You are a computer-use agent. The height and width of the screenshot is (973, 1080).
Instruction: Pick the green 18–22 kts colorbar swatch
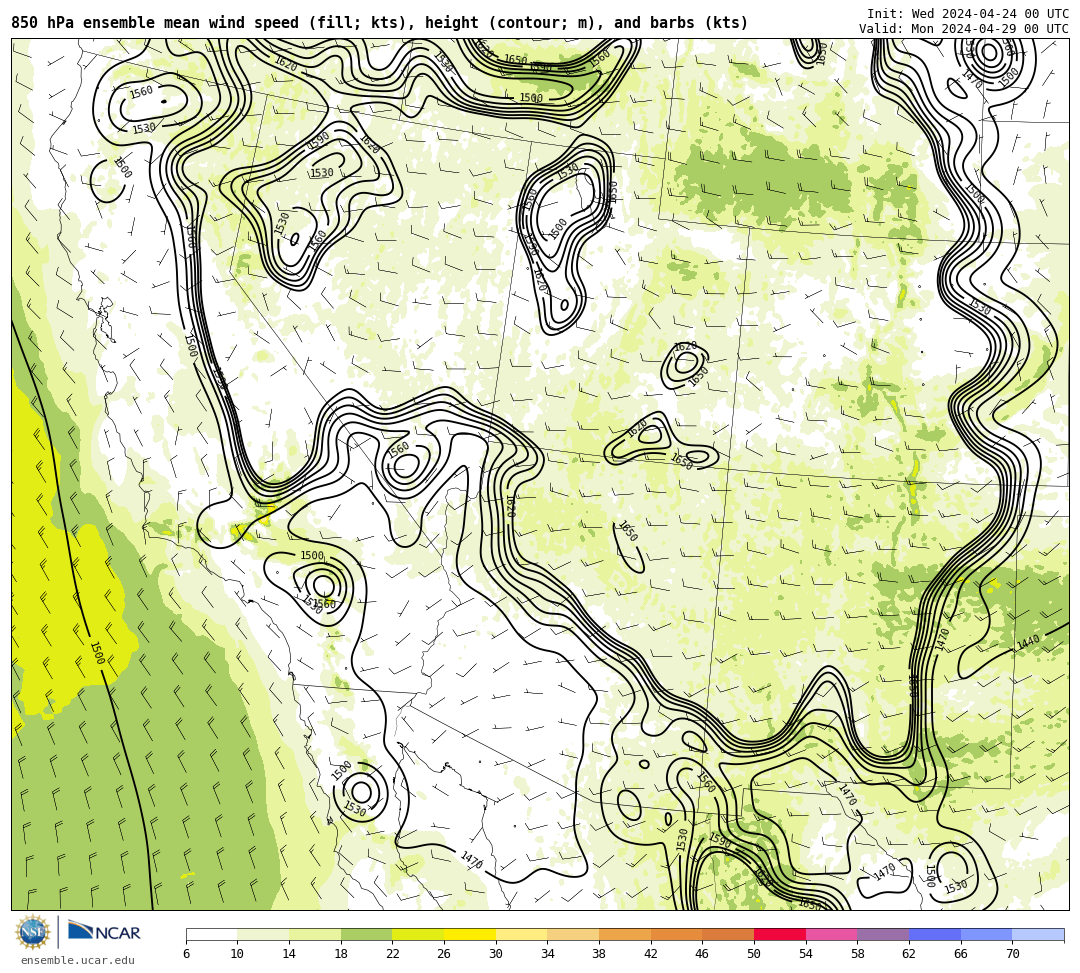pos(366,934)
